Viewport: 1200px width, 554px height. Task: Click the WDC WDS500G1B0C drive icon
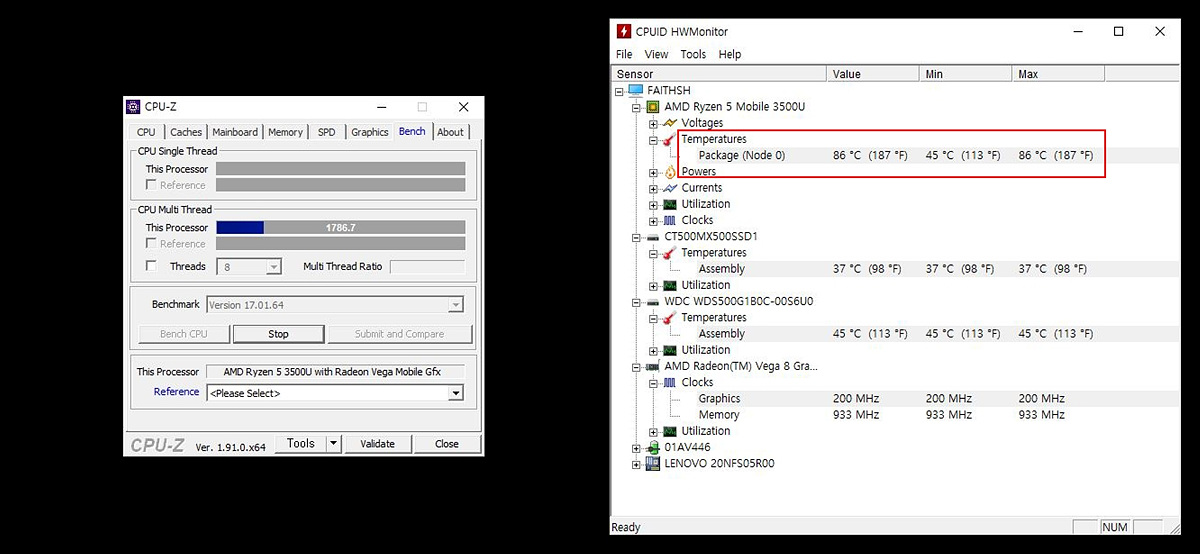[x=653, y=301]
